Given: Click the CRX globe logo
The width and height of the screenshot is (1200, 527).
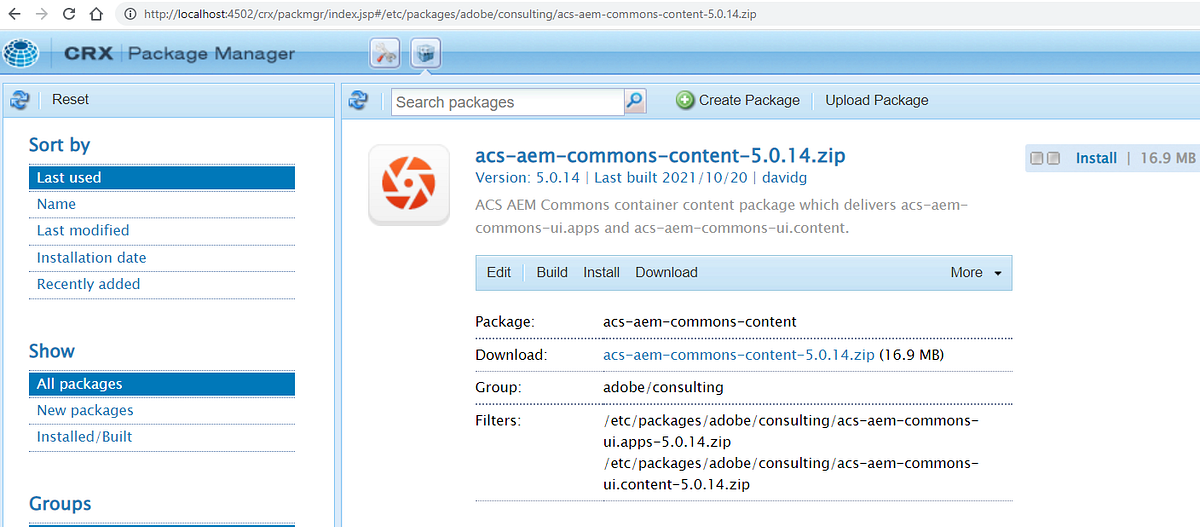Looking at the screenshot, I should pos(21,54).
